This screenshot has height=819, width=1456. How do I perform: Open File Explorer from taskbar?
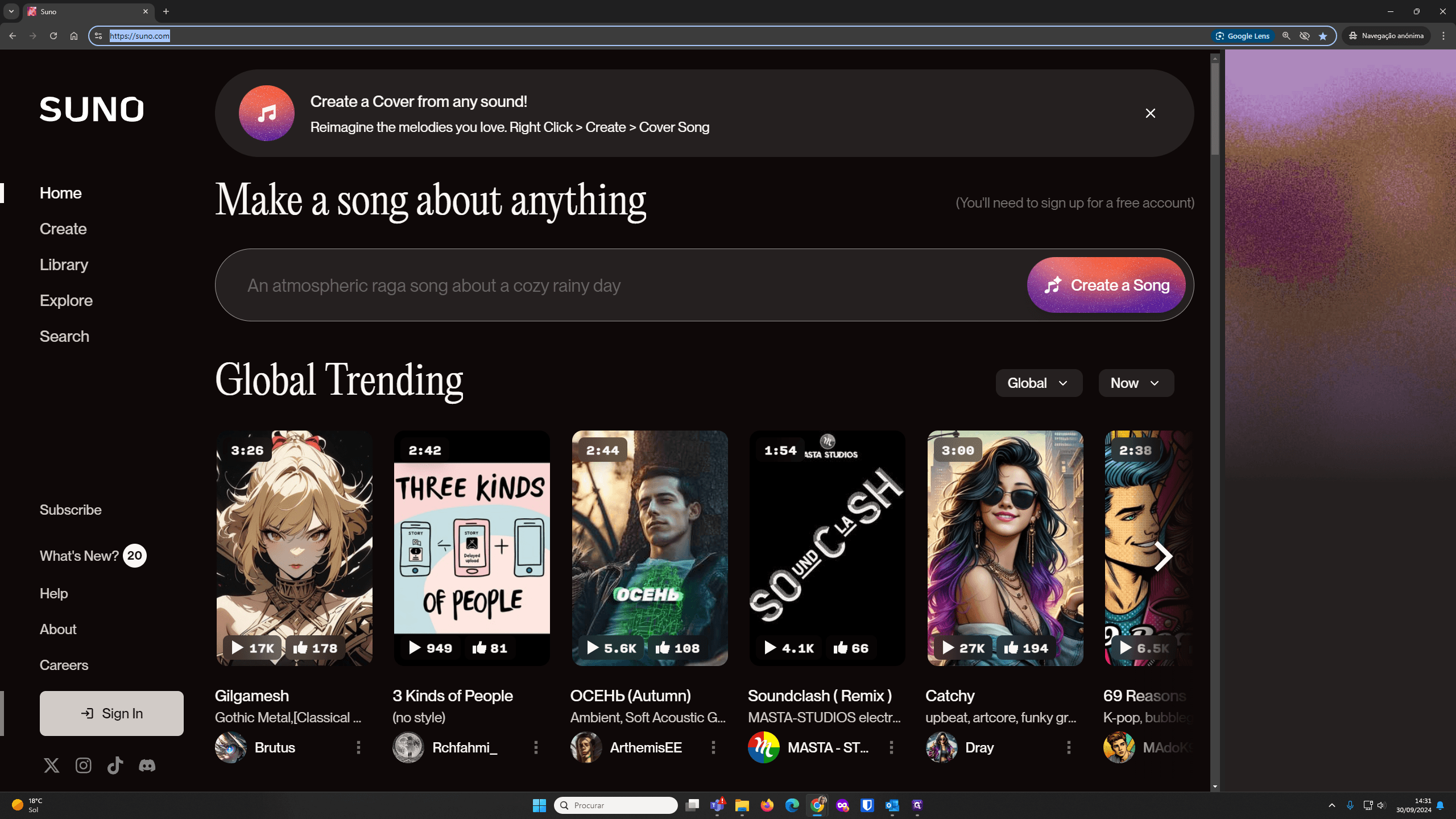point(742,805)
